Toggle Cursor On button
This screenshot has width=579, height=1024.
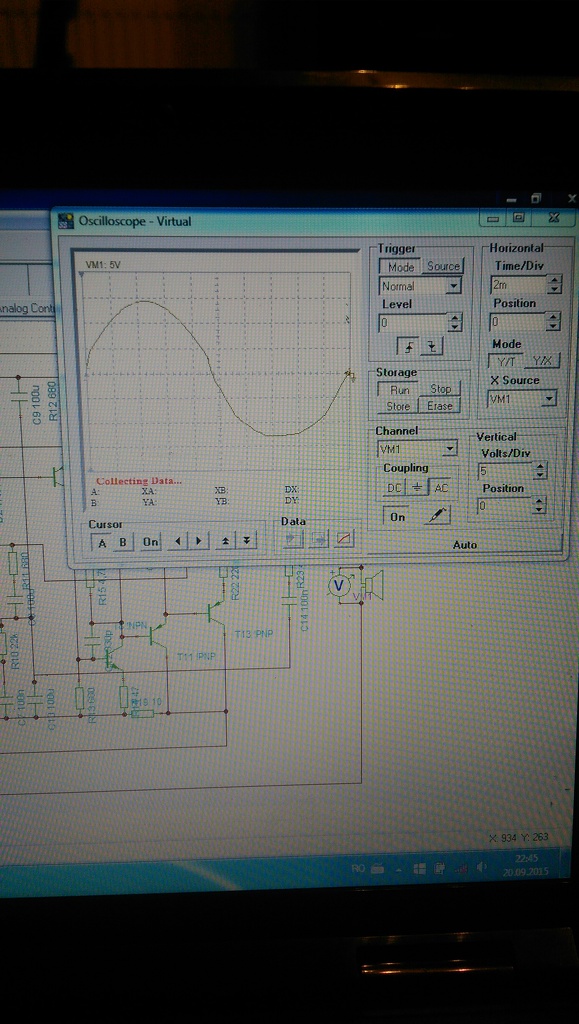pos(151,542)
